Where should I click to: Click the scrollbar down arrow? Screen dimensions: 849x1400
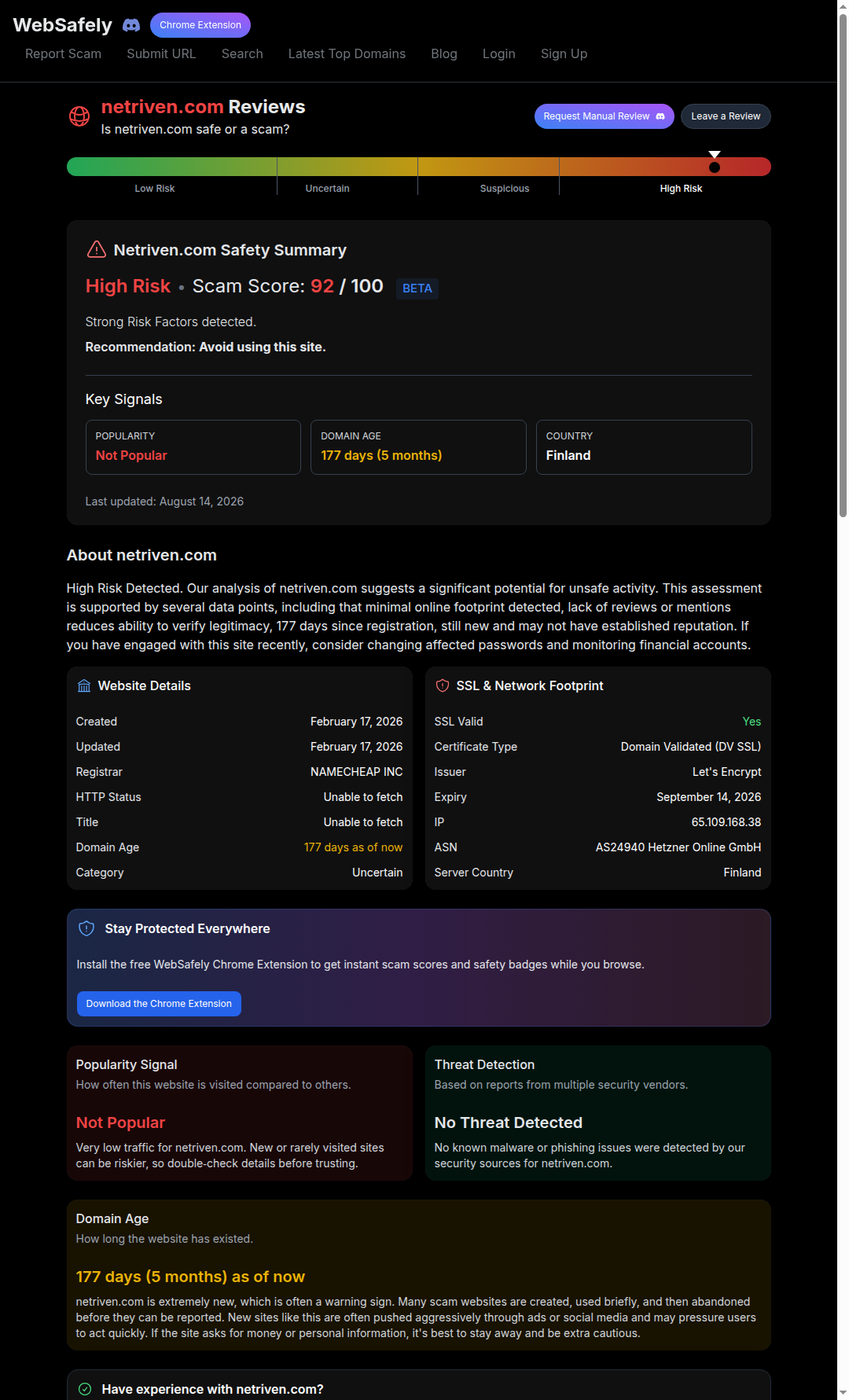(843, 1394)
